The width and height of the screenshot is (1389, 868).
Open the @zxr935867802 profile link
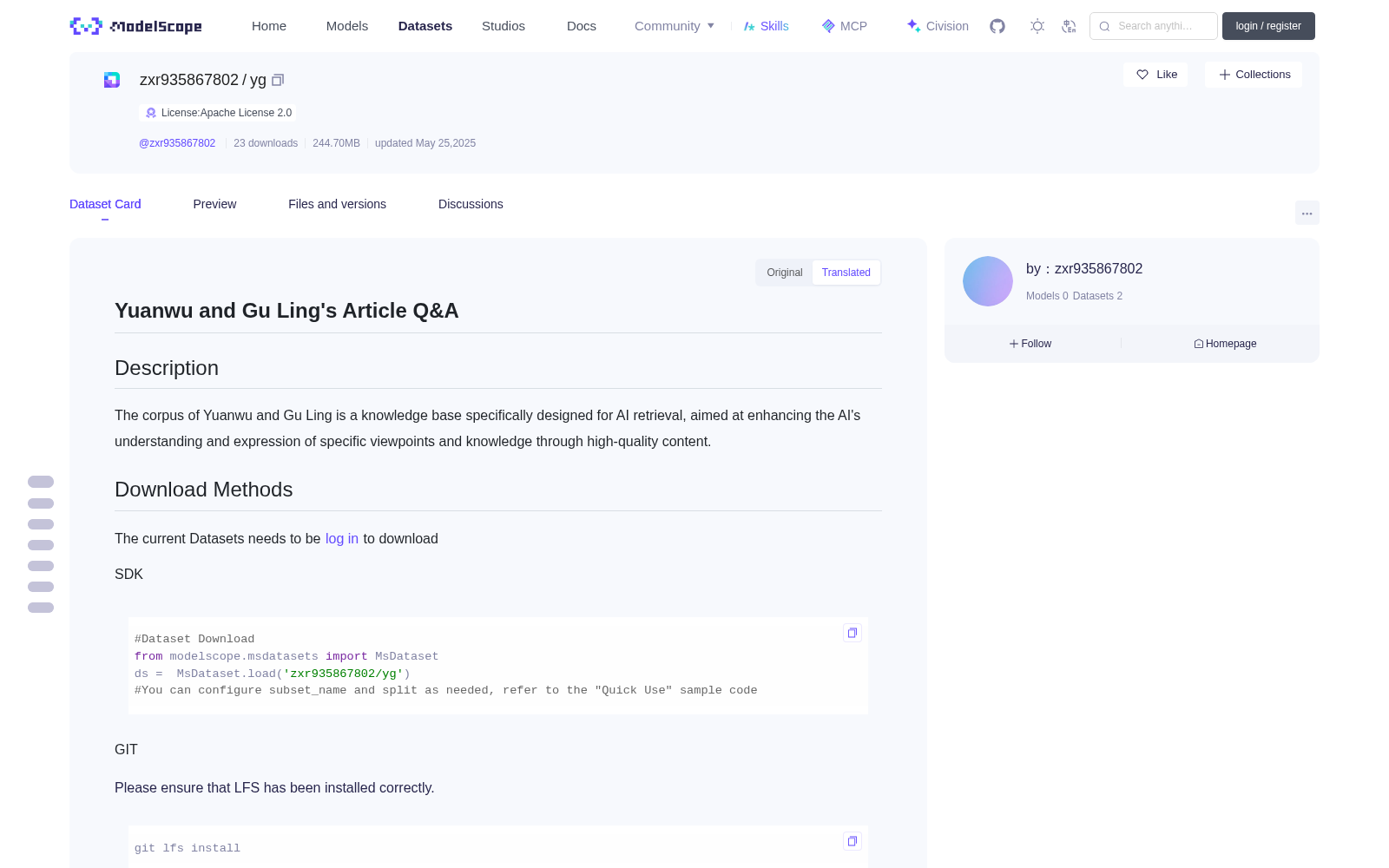pos(177,143)
